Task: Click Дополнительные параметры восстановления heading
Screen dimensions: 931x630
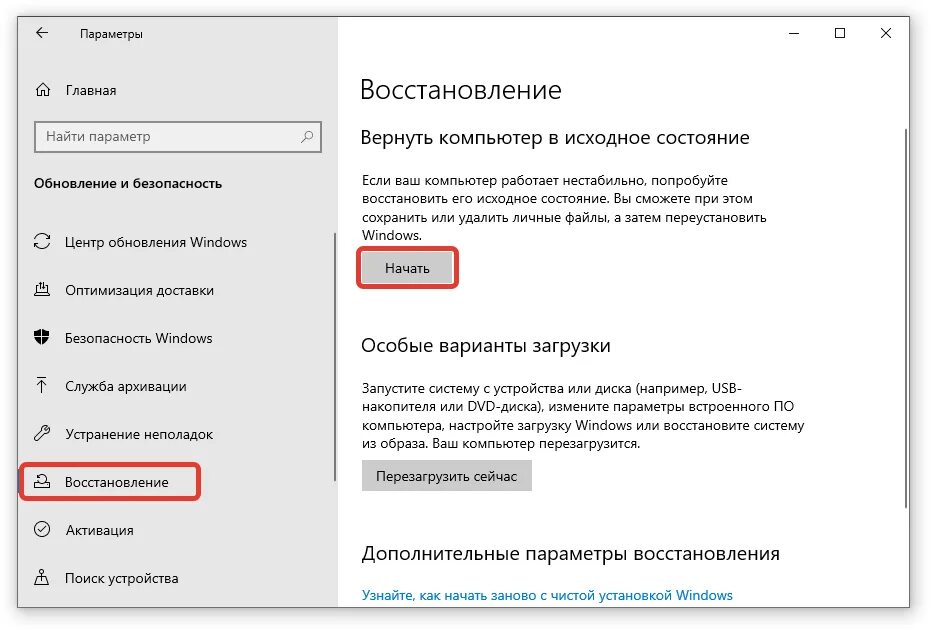Action: tap(571, 553)
